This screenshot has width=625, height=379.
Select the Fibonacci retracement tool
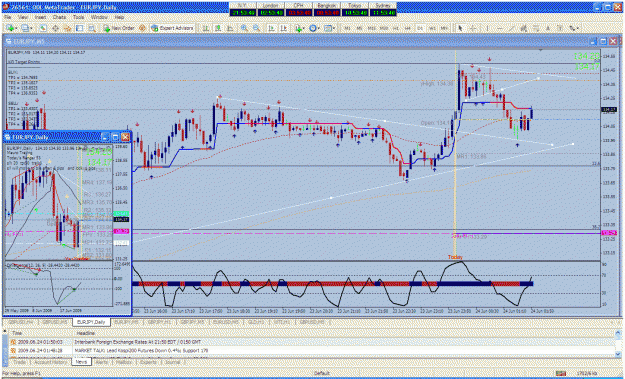pyautogui.click(x=536, y=28)
